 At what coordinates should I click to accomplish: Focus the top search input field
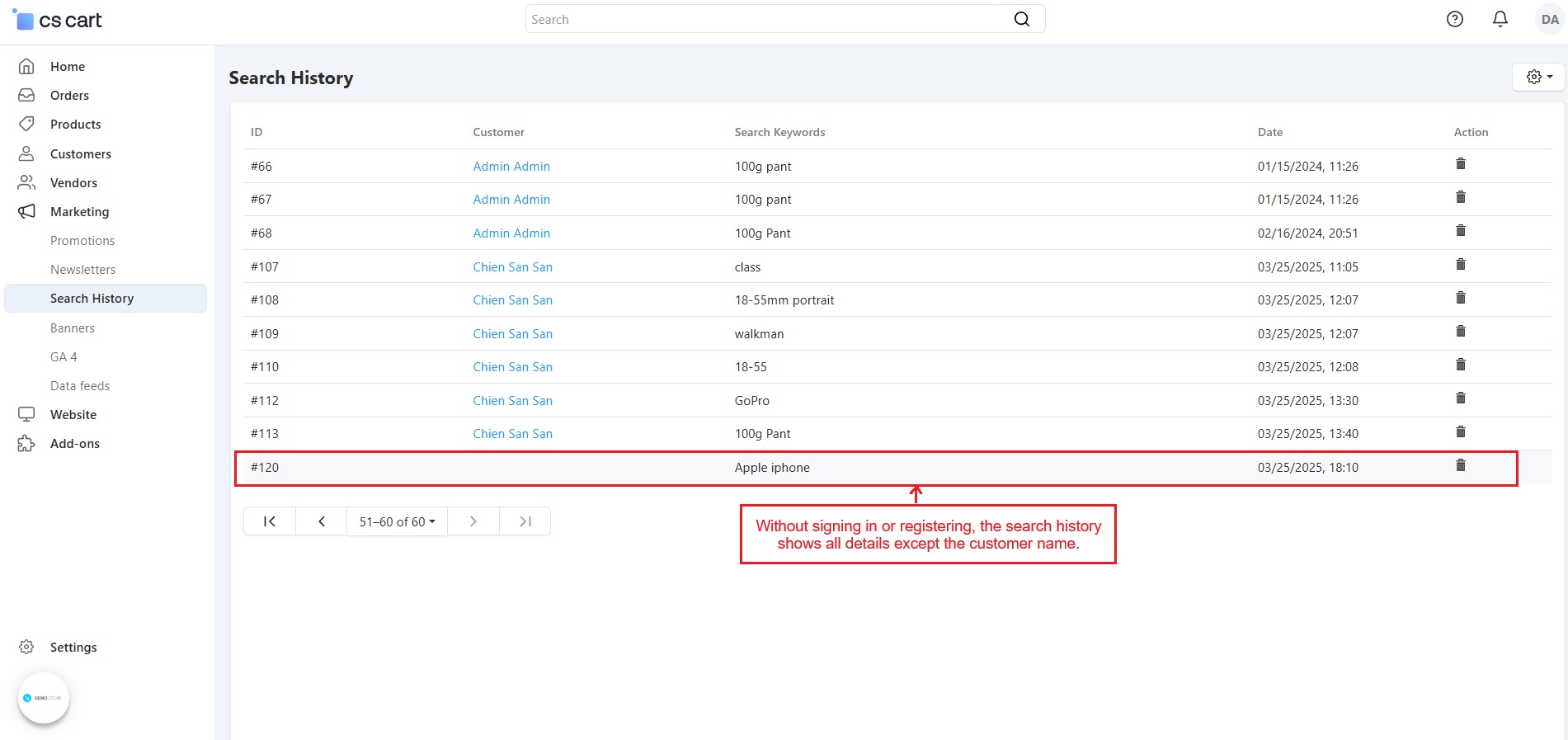tap(767, 19)
